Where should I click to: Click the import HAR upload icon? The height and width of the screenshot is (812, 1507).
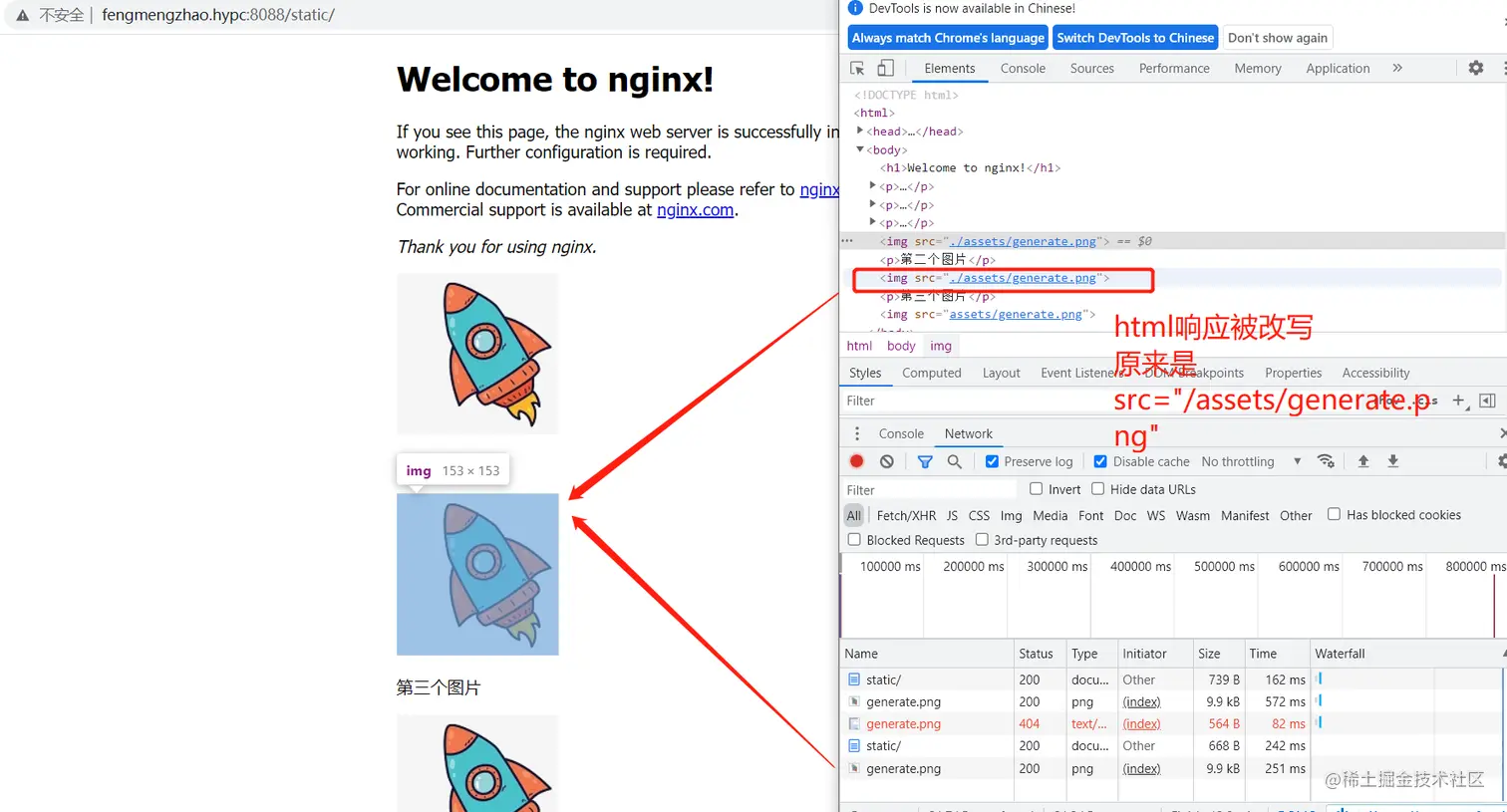pyautogui.click(x=1363, y=461)
